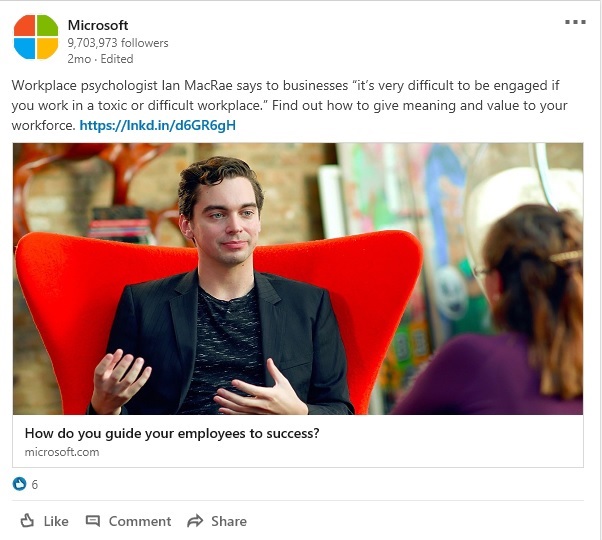Click the post text about Ian MacRae
The image size is (602, 540).
(x=289, y=105)
